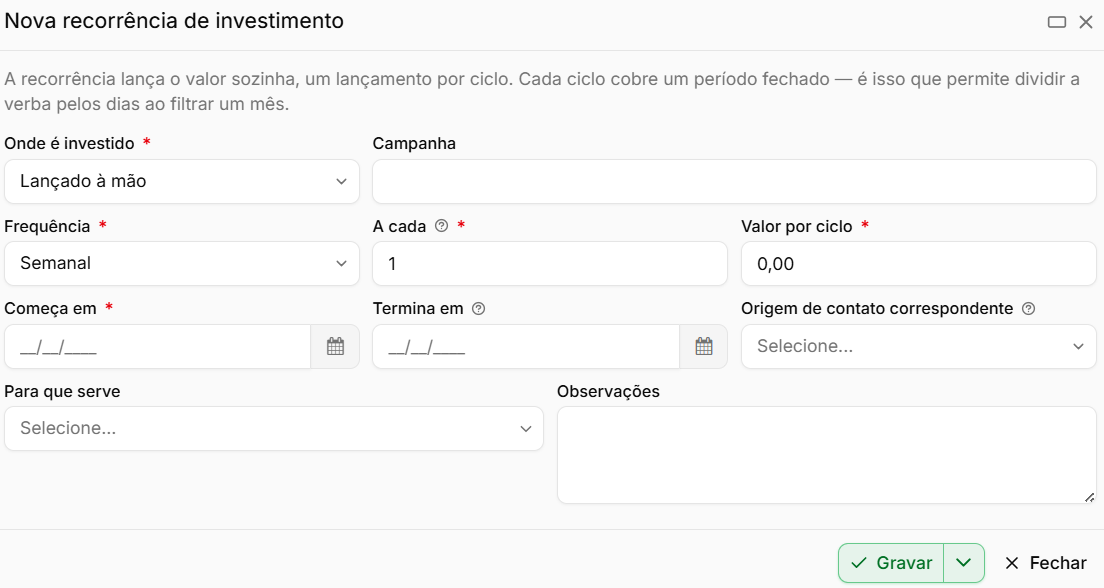Click the 'Começa em' label
Viewport: 1104px width, 588px height.
coord(50,308)
